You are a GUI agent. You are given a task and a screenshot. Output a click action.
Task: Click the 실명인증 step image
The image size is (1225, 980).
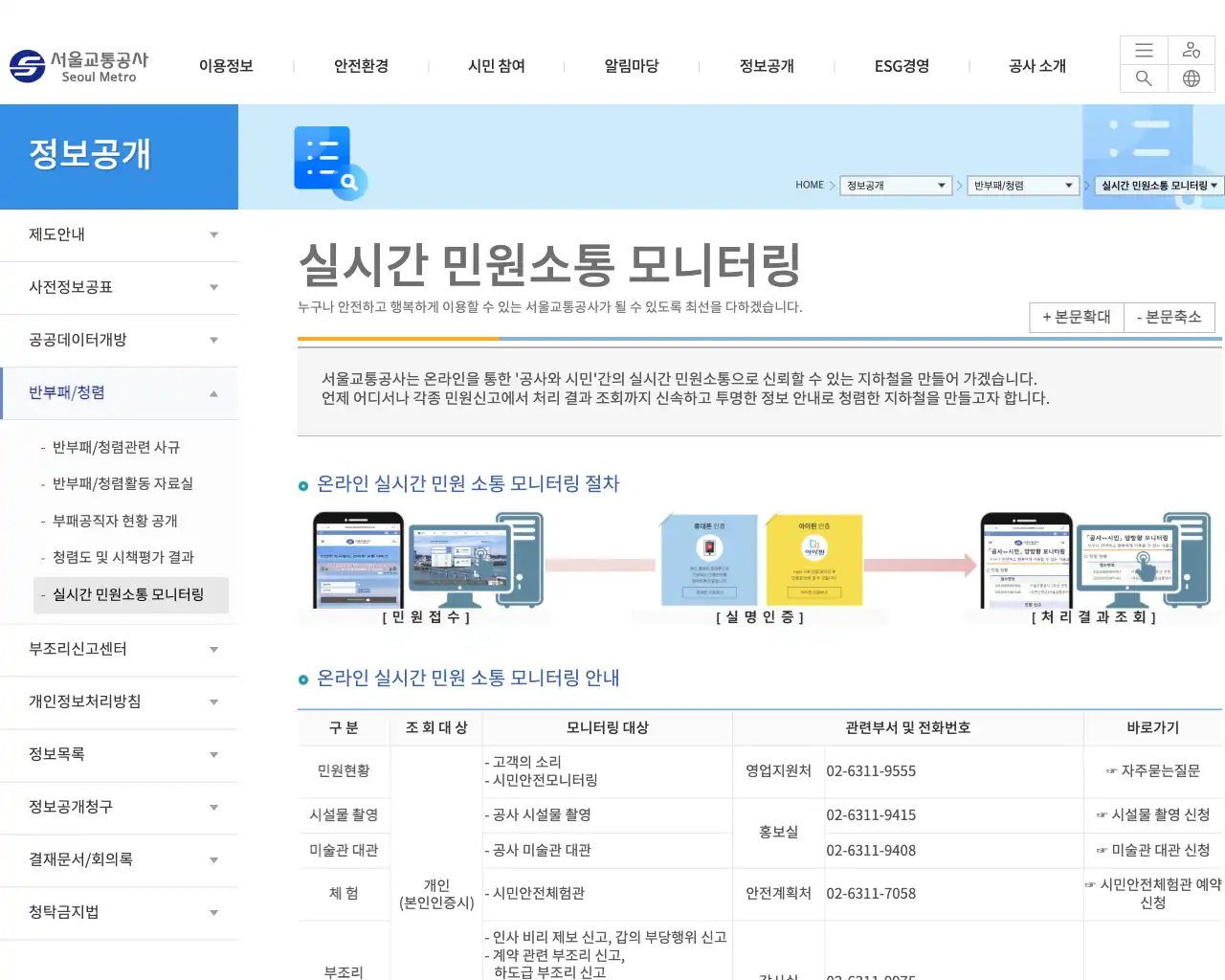click(760, 568)
